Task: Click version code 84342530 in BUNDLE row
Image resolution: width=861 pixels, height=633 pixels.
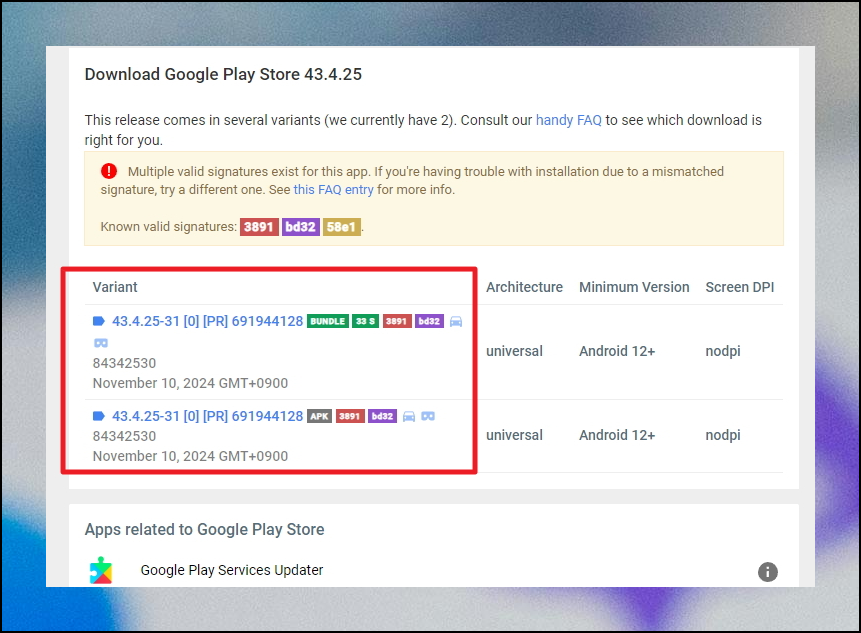Action: point(124,363)
